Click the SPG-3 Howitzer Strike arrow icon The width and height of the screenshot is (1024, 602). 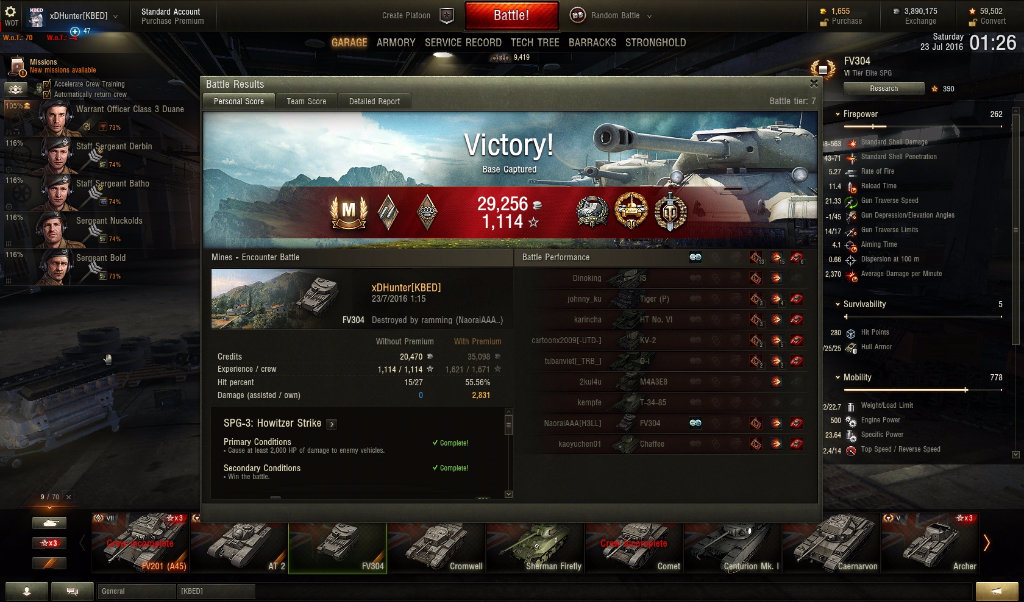332,424
